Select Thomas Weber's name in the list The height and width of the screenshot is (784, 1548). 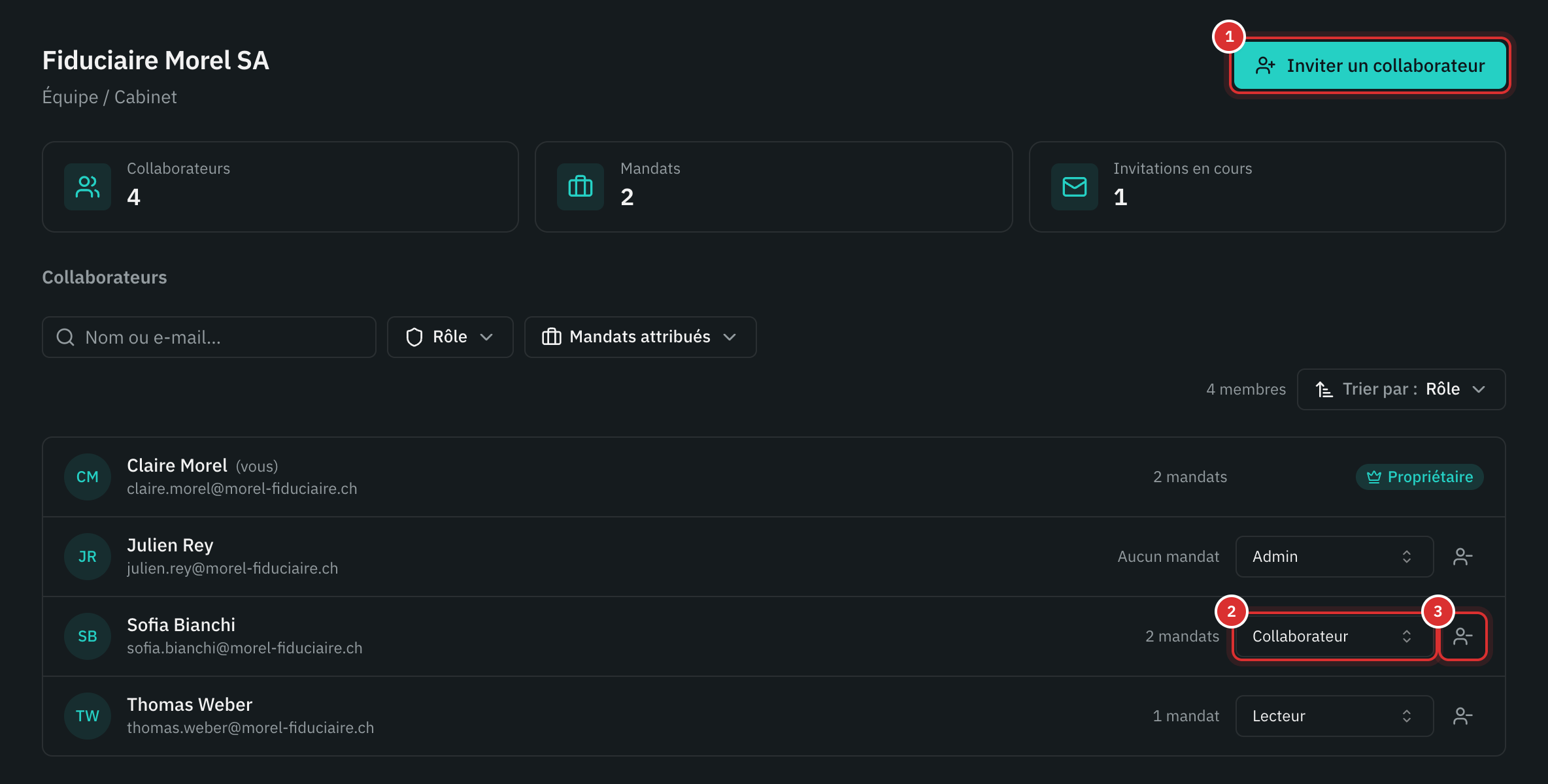pyautogui.click(x=190, y=704)
